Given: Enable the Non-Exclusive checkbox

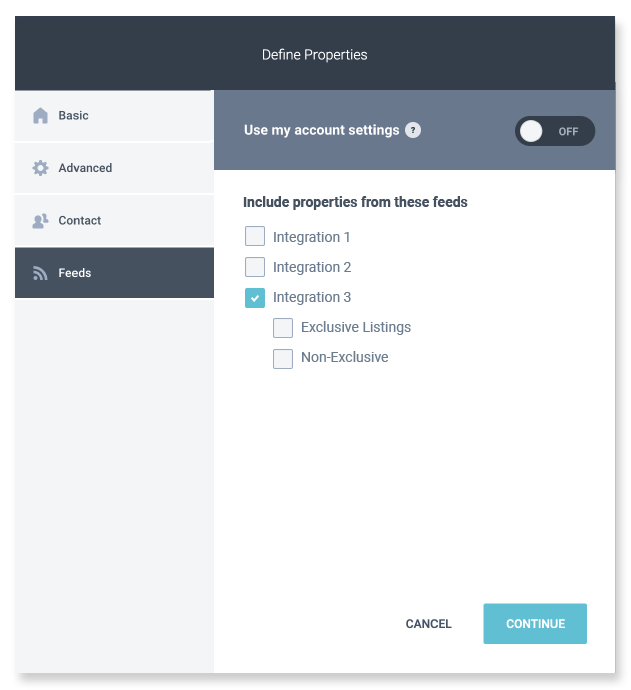Looking at the screenshot, I should 283,359.
